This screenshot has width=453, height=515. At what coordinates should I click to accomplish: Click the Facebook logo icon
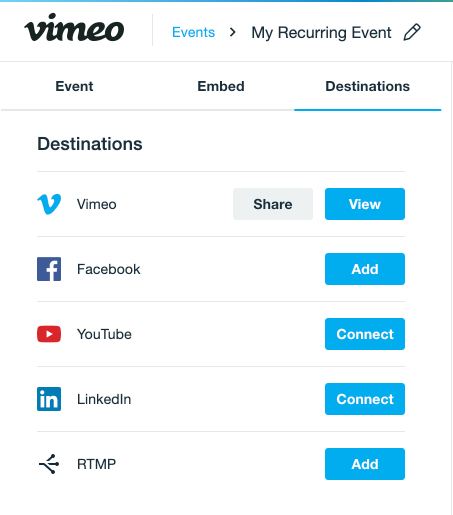(49, 269)
